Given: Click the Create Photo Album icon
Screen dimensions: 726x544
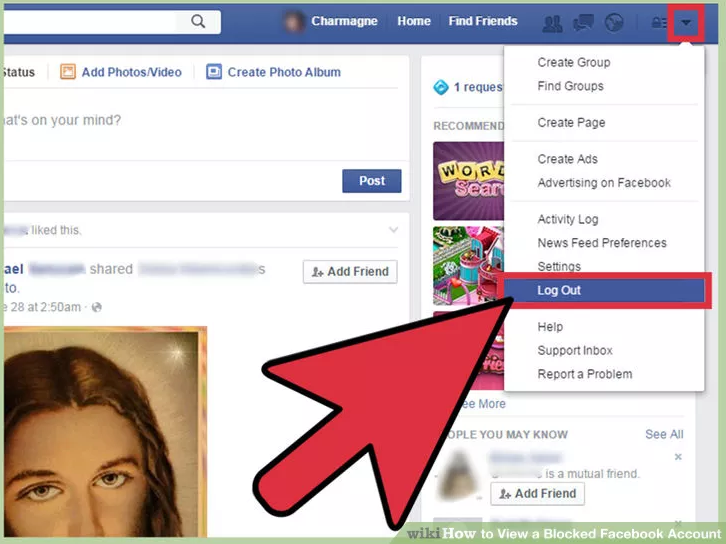Looking at the screenshot, I should pyautogui.click(x=213, y=72).
